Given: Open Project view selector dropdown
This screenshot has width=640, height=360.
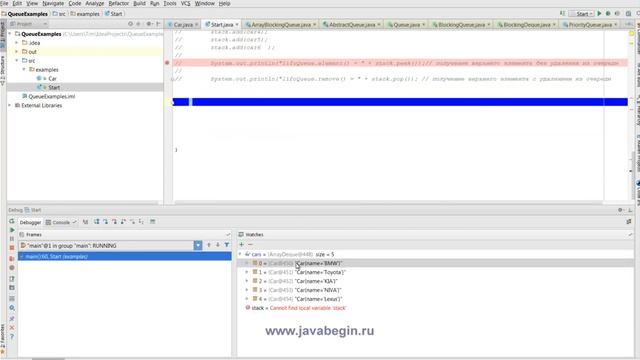Looking at the screenshot, I should coord(29,24).
